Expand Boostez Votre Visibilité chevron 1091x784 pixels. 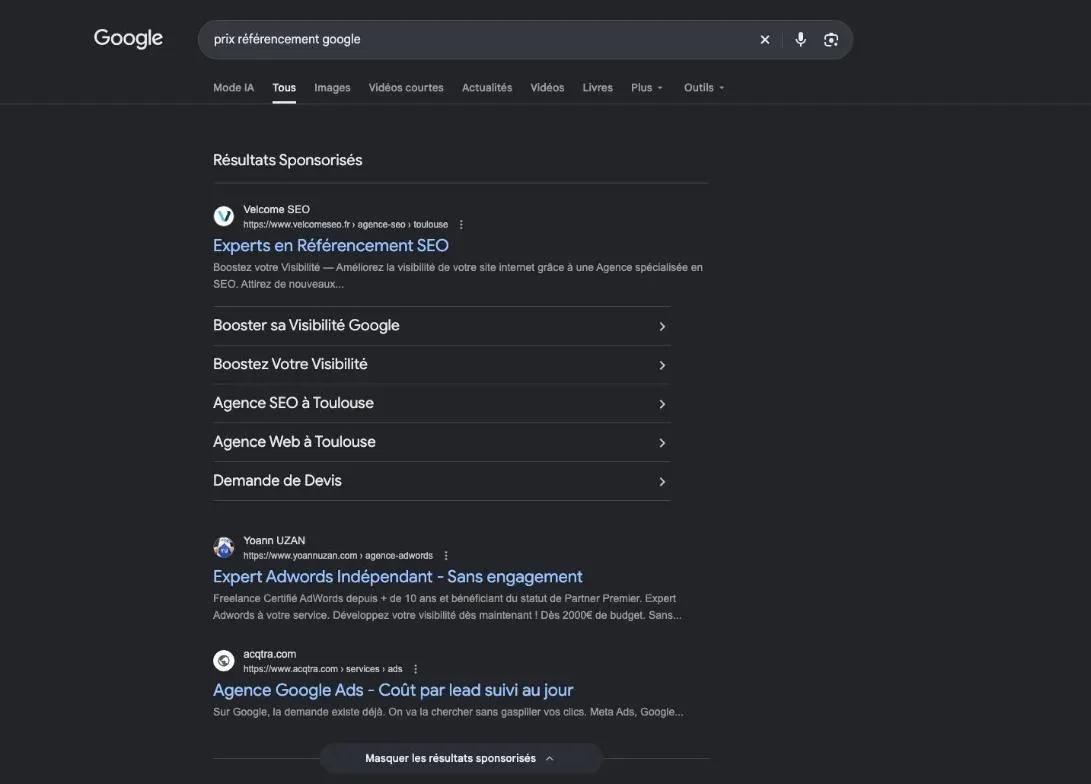click(x=662, y=365)
